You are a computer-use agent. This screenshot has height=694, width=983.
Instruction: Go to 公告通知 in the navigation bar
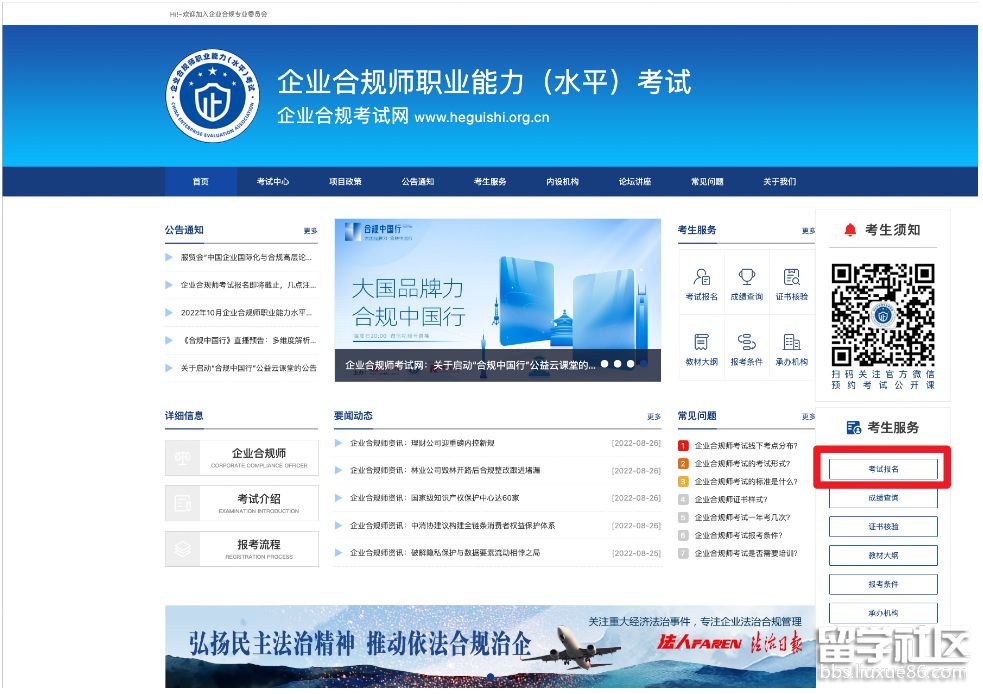pyautogui.click(x=418, y=182)
